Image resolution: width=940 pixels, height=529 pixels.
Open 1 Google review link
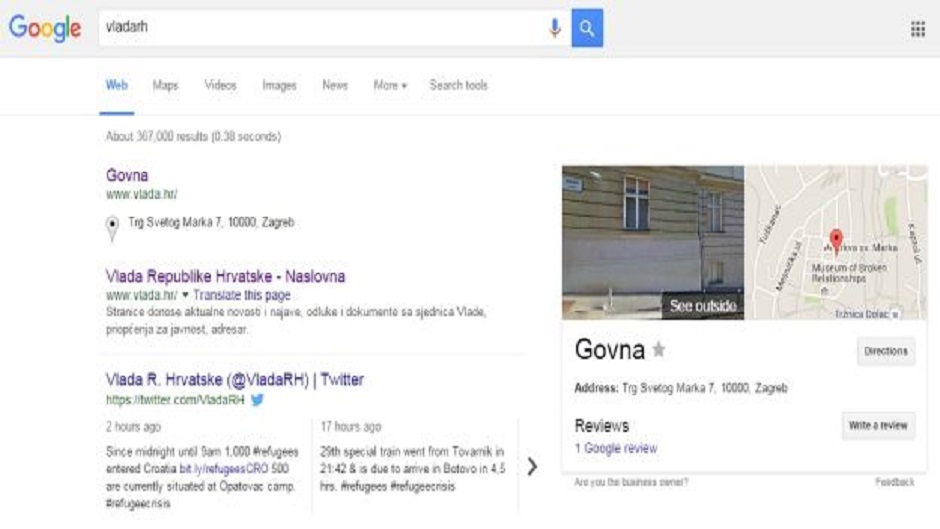tap(616, 448)
